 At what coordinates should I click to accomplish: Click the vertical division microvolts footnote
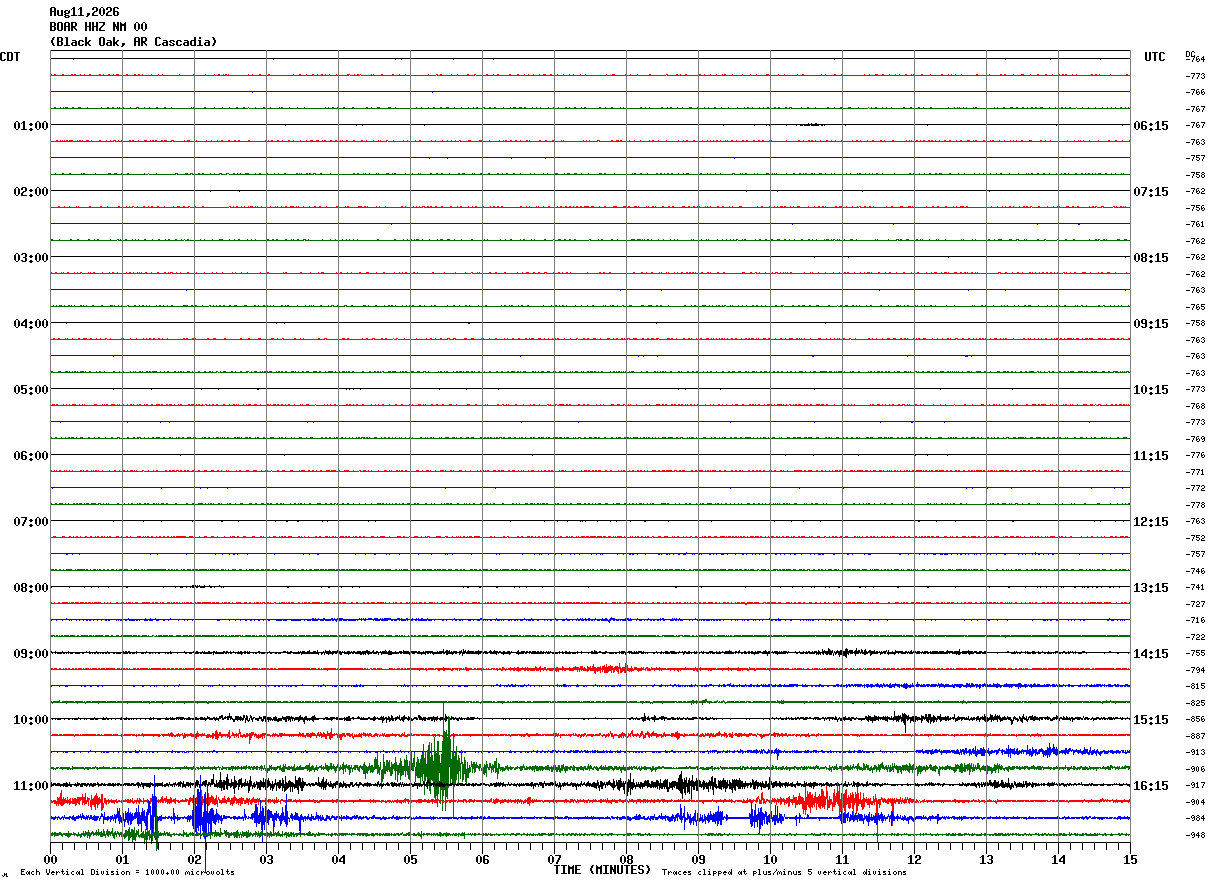(x=127, y=872)
